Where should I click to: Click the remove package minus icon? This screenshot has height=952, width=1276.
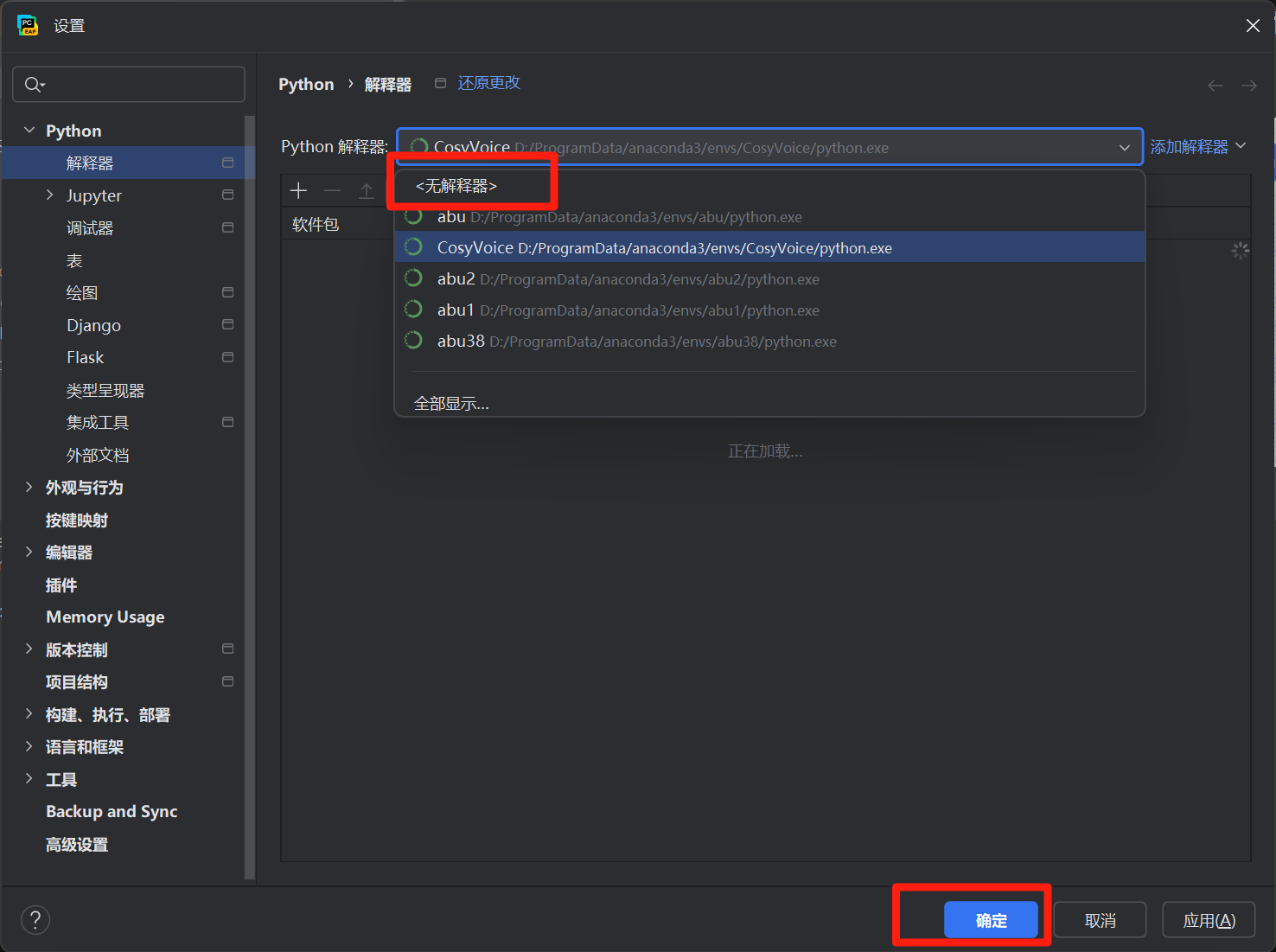tap(332, 190)
